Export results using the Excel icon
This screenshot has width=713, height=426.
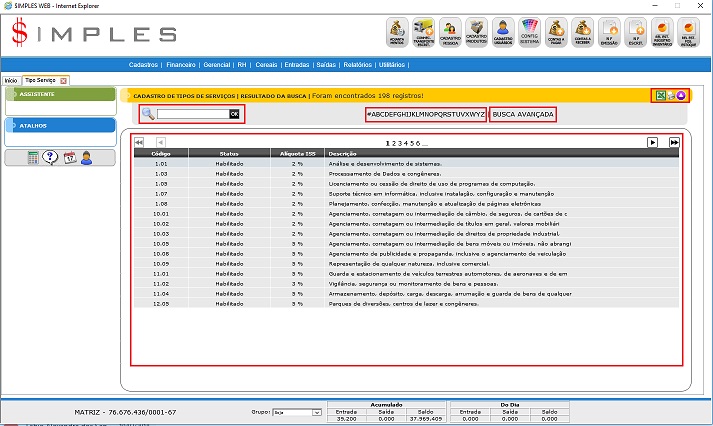[660, 95]
